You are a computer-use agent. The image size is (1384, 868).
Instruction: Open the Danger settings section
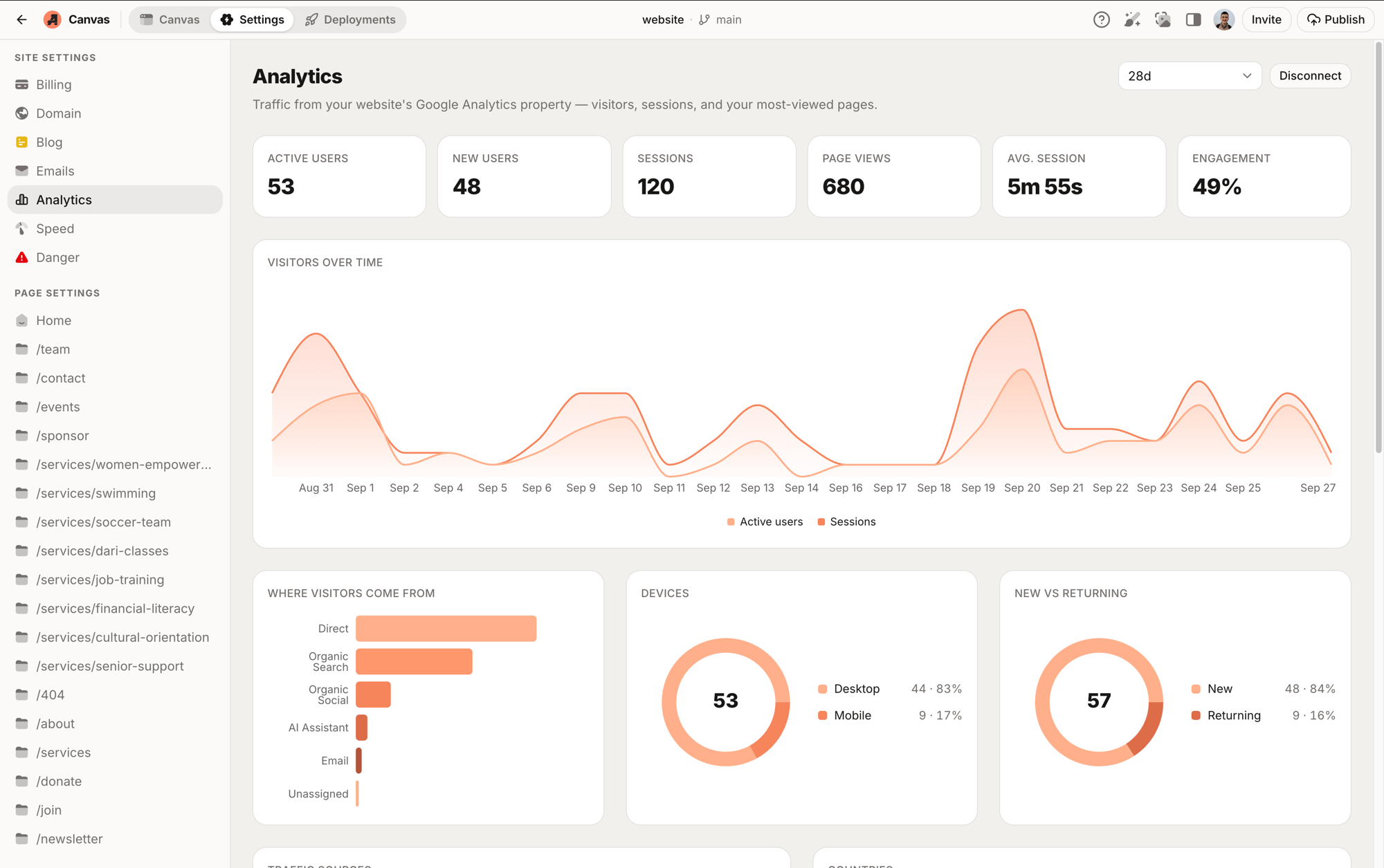(115, 257)
